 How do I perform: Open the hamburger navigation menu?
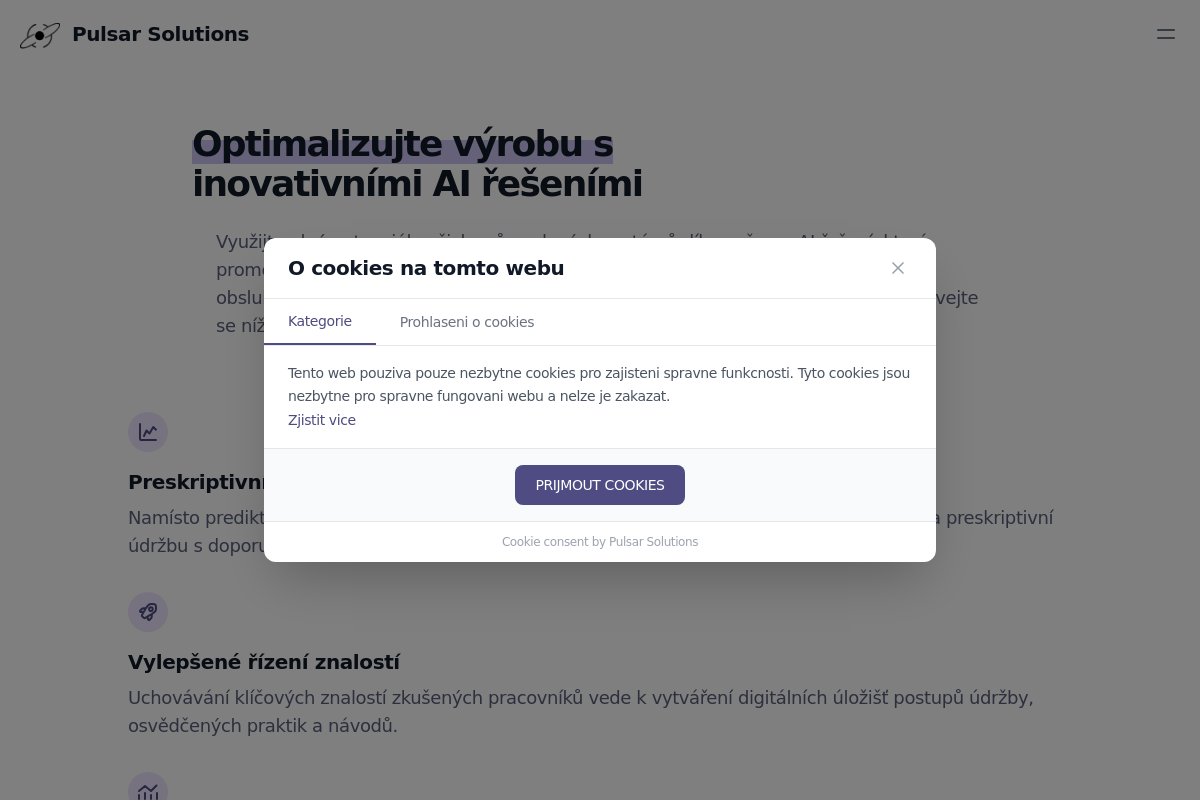pos(1165,34)
